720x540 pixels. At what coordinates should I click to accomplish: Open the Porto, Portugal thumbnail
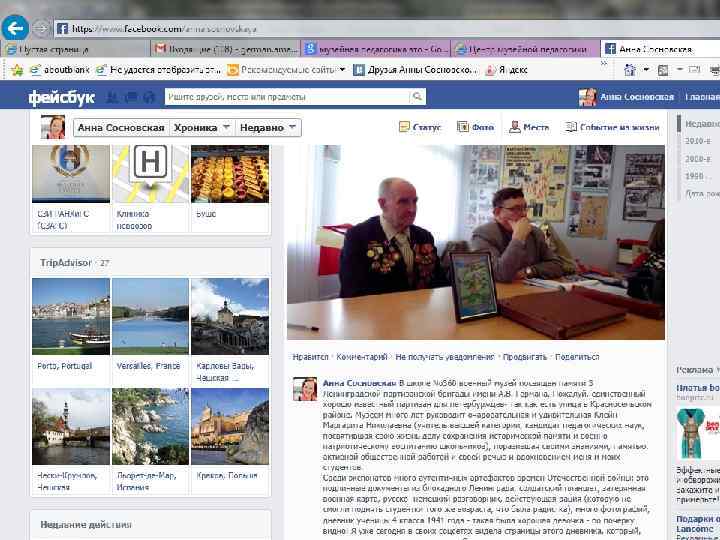coord(71,316)
